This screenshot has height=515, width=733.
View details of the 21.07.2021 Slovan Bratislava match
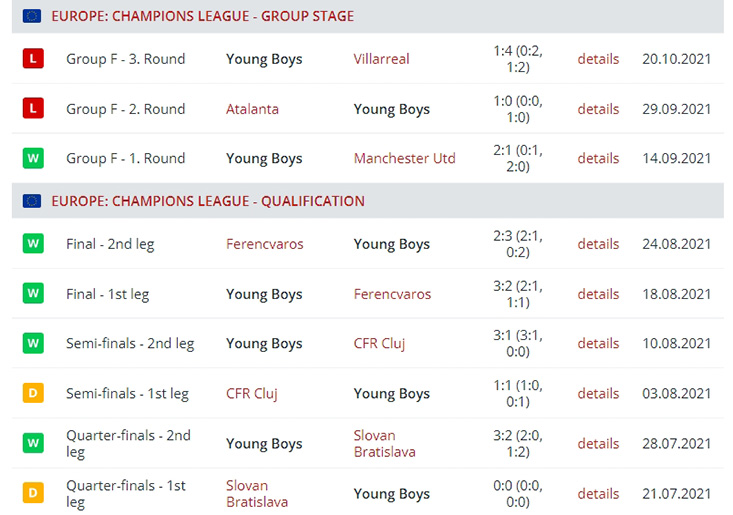click(x=598, y=494)
